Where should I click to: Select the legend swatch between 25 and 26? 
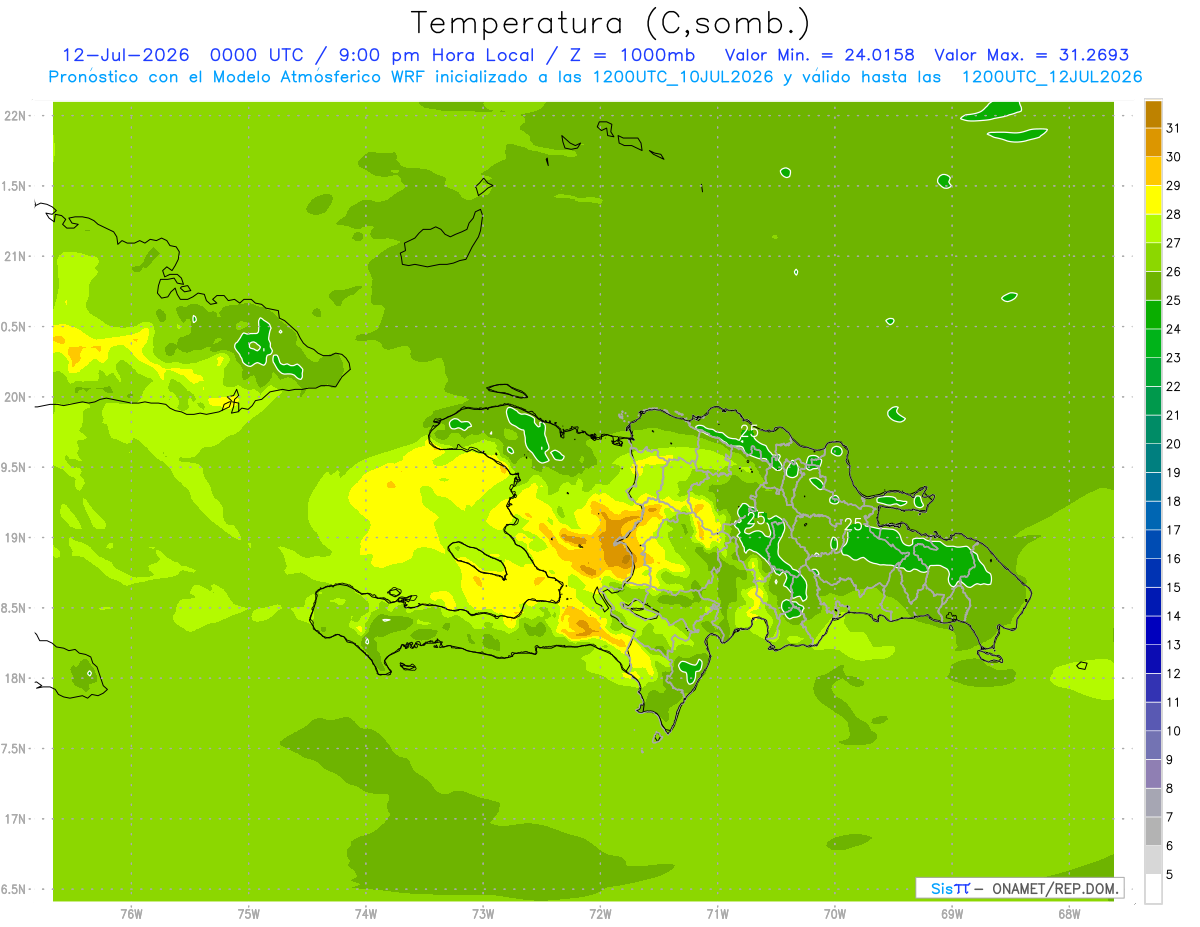click(1153, 286)
